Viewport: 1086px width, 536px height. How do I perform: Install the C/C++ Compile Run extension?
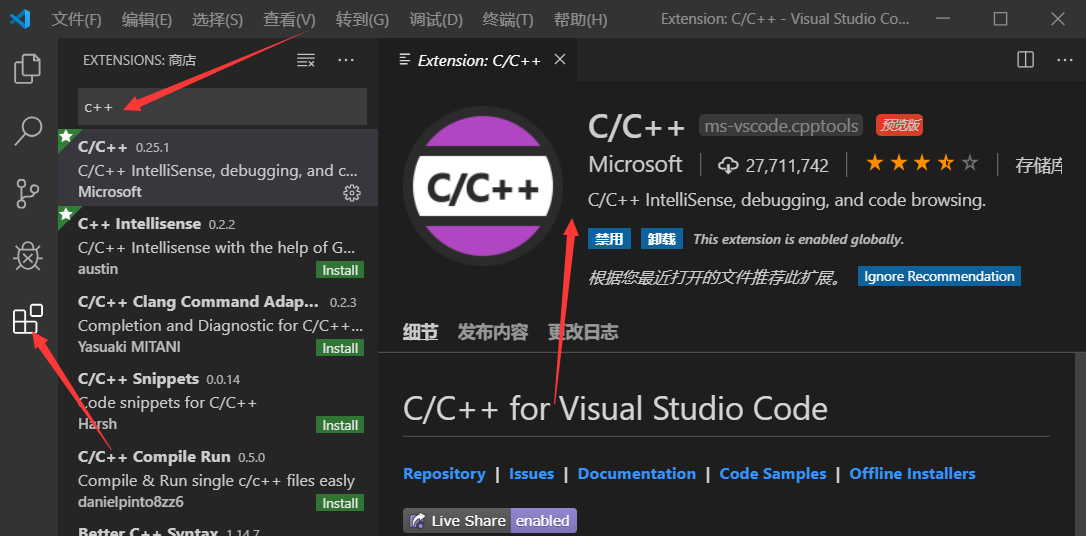(339, 503)
